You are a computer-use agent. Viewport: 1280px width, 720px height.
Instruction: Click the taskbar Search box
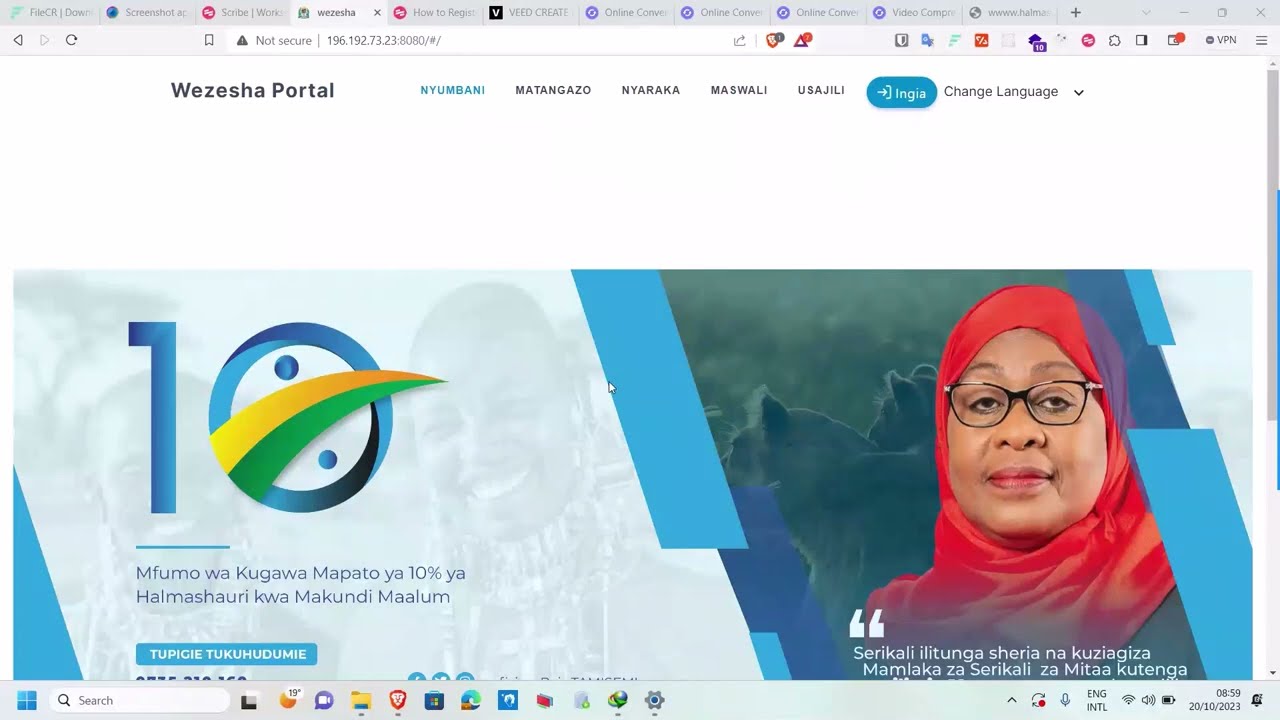[140, 700]
